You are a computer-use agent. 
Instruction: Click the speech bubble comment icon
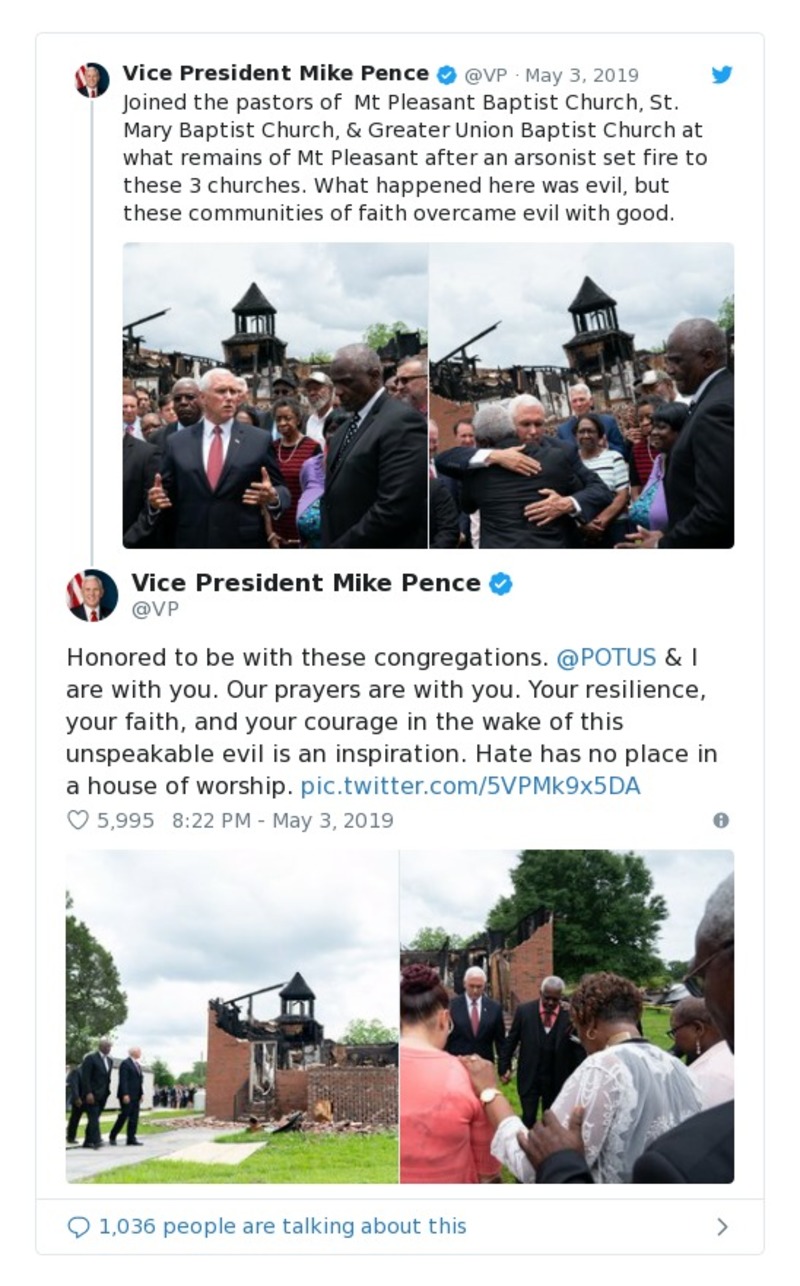point(80,1226)
